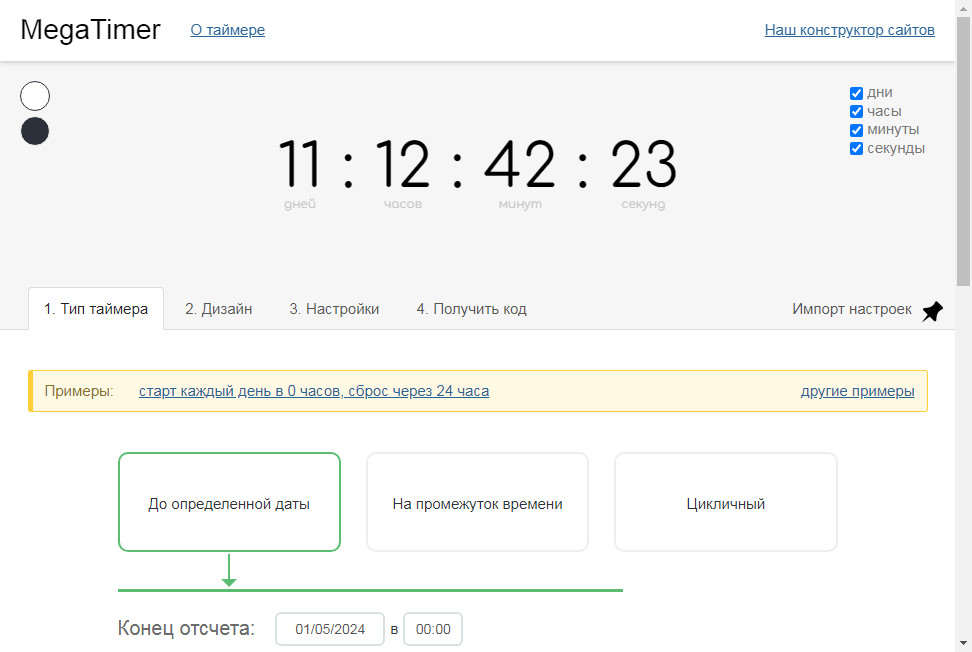972x652 pixels.
Task: Select the white color circle swatch
Action: (34, 96)
